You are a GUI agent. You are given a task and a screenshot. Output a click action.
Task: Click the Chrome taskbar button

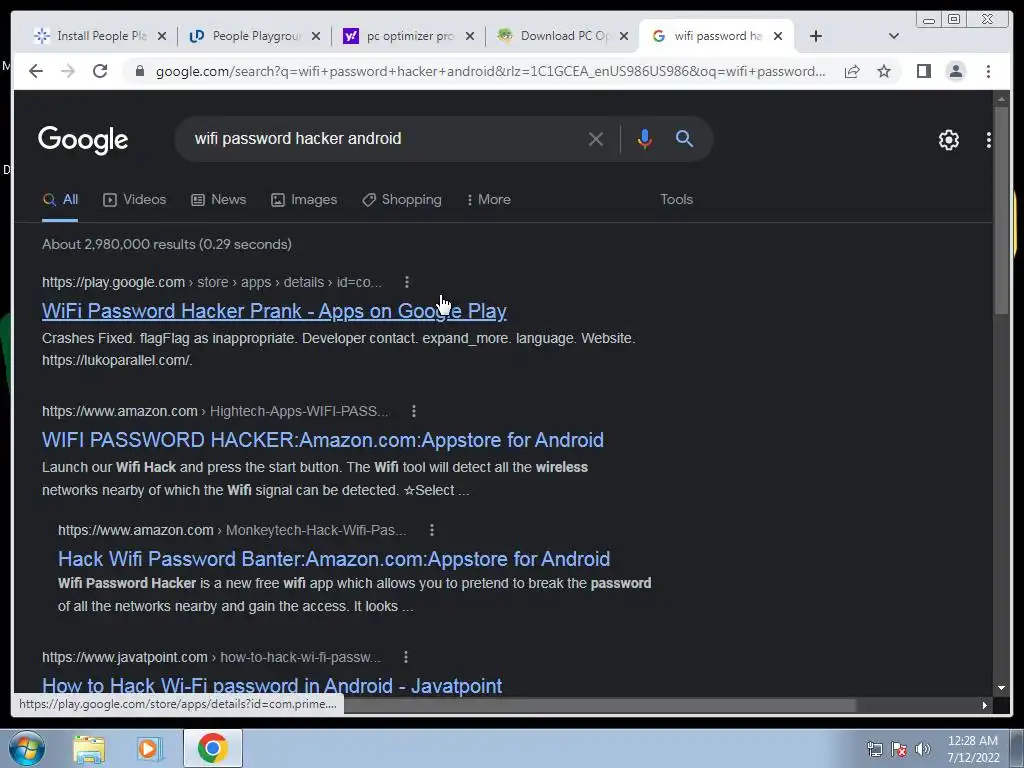point(212,748)
